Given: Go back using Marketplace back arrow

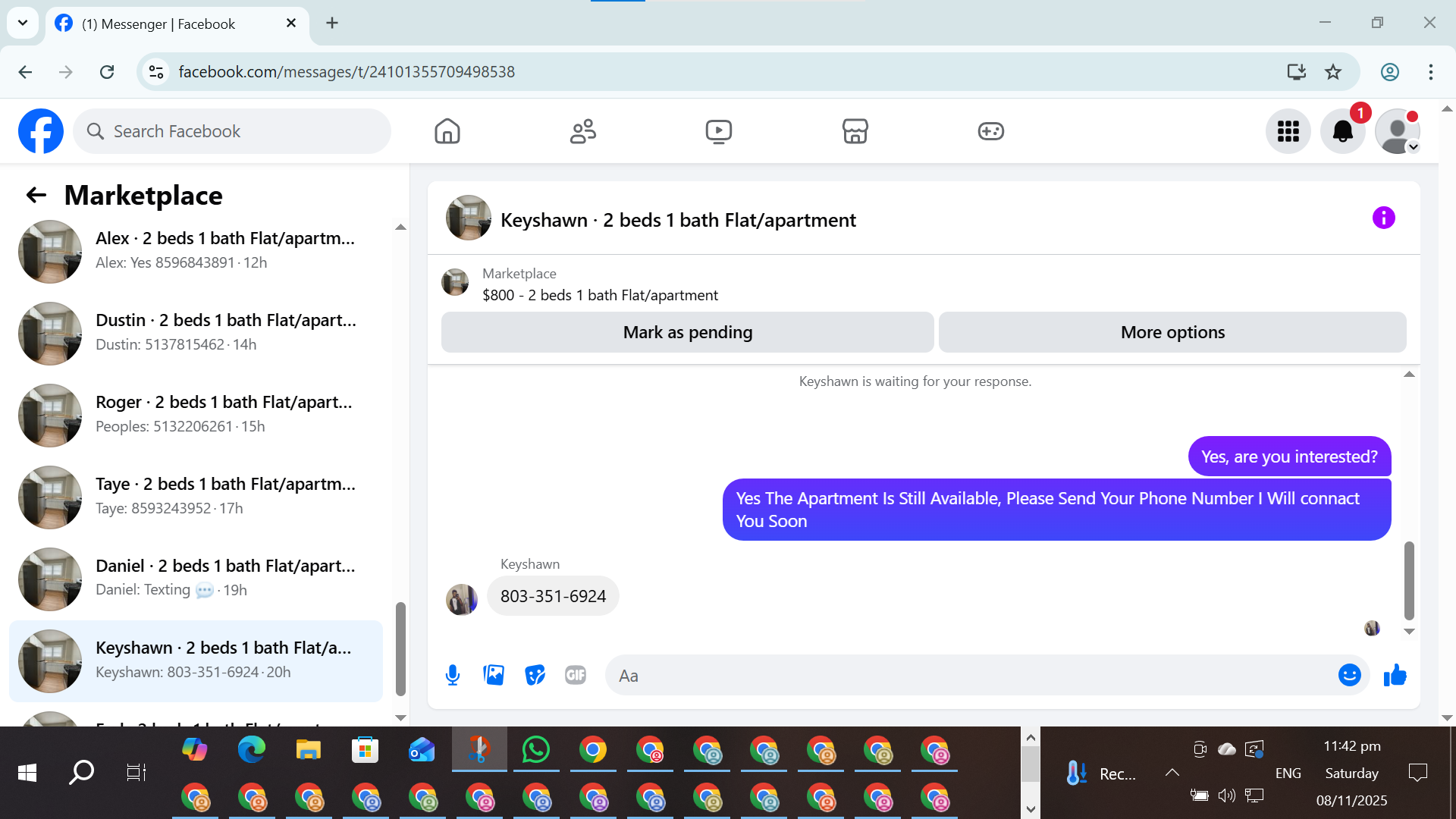Looking at the screenshot, I should [x=36, y=196].
